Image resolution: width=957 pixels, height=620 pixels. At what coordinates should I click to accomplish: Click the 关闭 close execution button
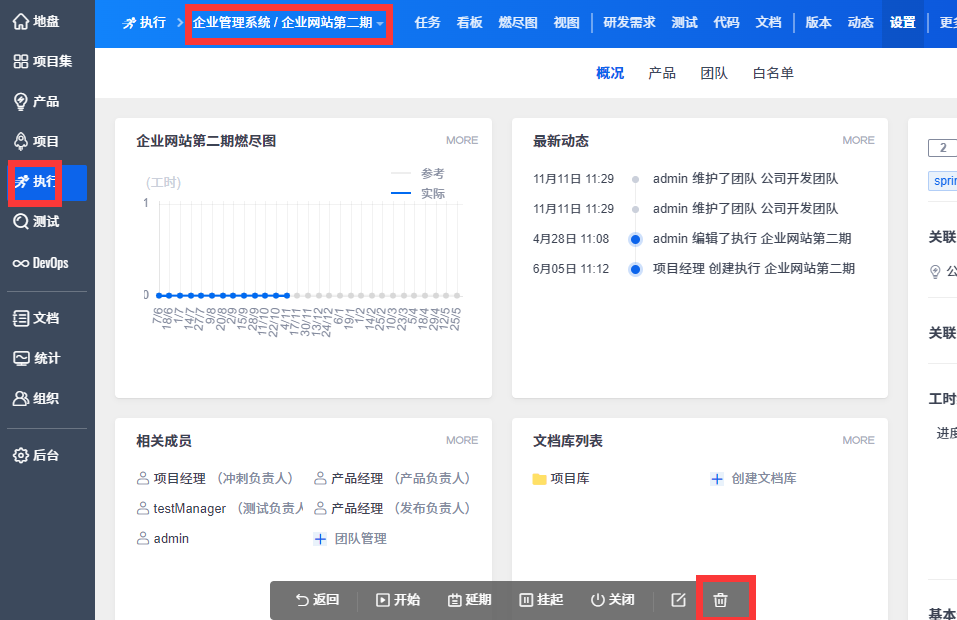613,600
